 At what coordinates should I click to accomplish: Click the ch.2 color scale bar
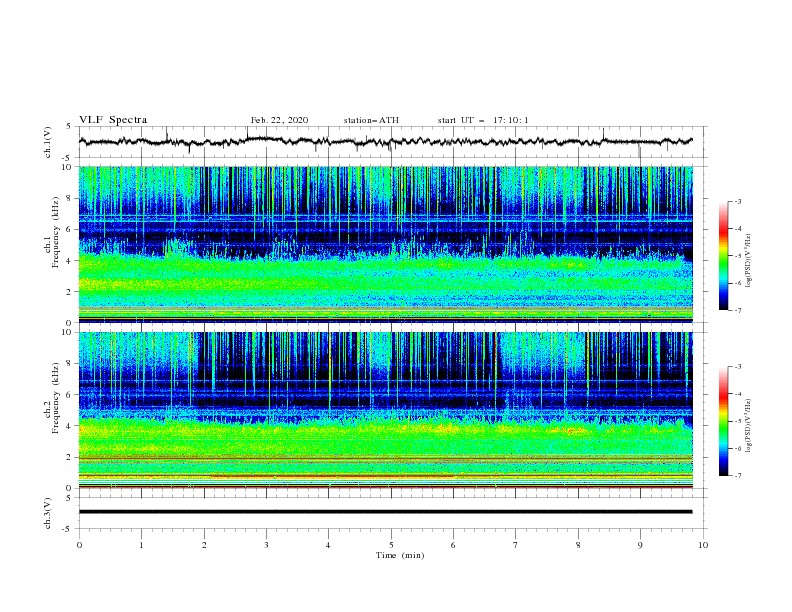click(x=723, y=421)
